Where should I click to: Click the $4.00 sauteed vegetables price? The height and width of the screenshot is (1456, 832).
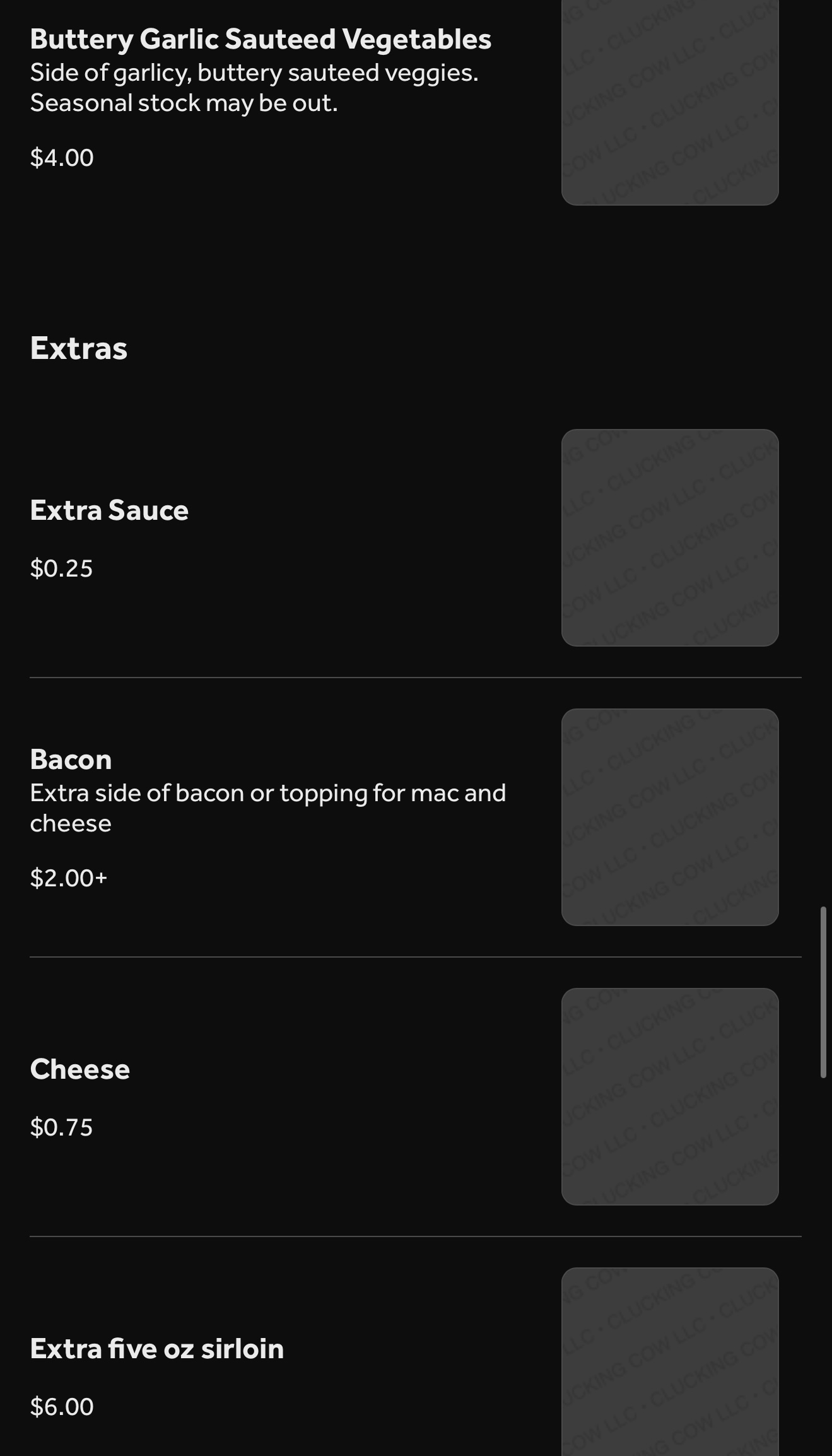point(62,158)
